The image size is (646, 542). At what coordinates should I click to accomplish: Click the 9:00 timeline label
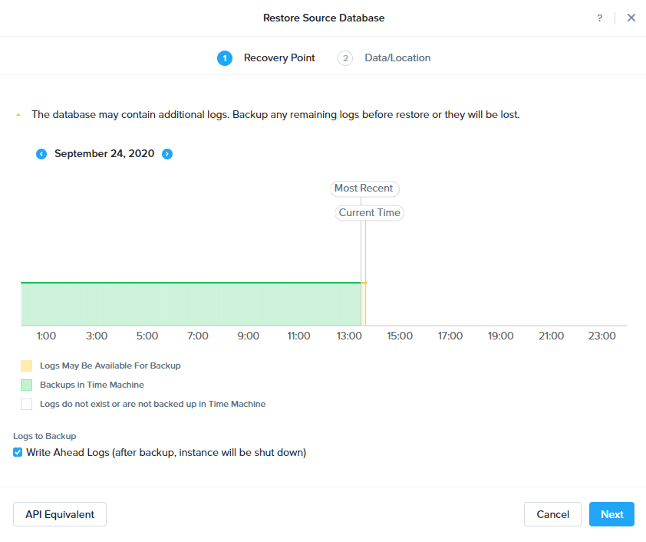pos(248,336)
